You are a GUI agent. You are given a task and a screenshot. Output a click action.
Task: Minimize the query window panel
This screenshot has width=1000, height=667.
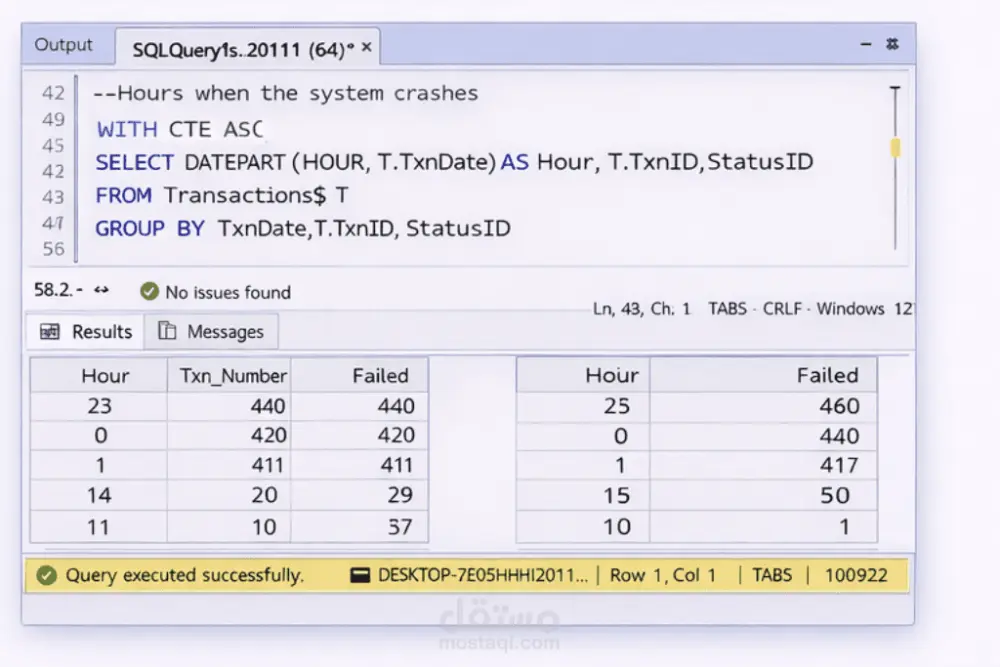pos(865,44)
